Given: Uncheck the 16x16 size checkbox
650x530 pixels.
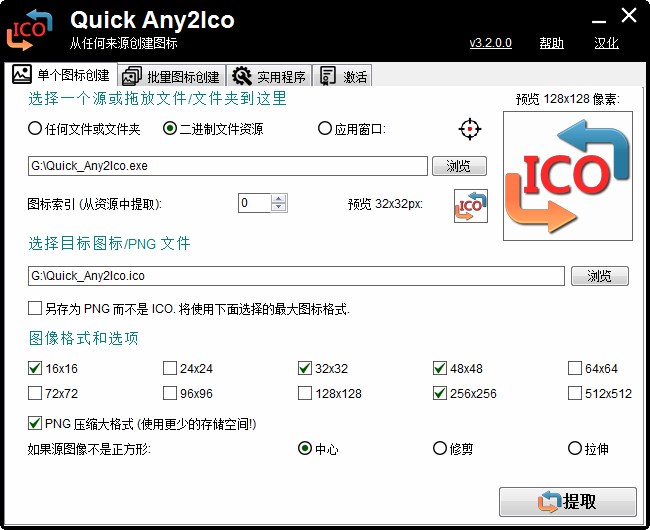Looking at the screenshot, I should pos(35,368).
